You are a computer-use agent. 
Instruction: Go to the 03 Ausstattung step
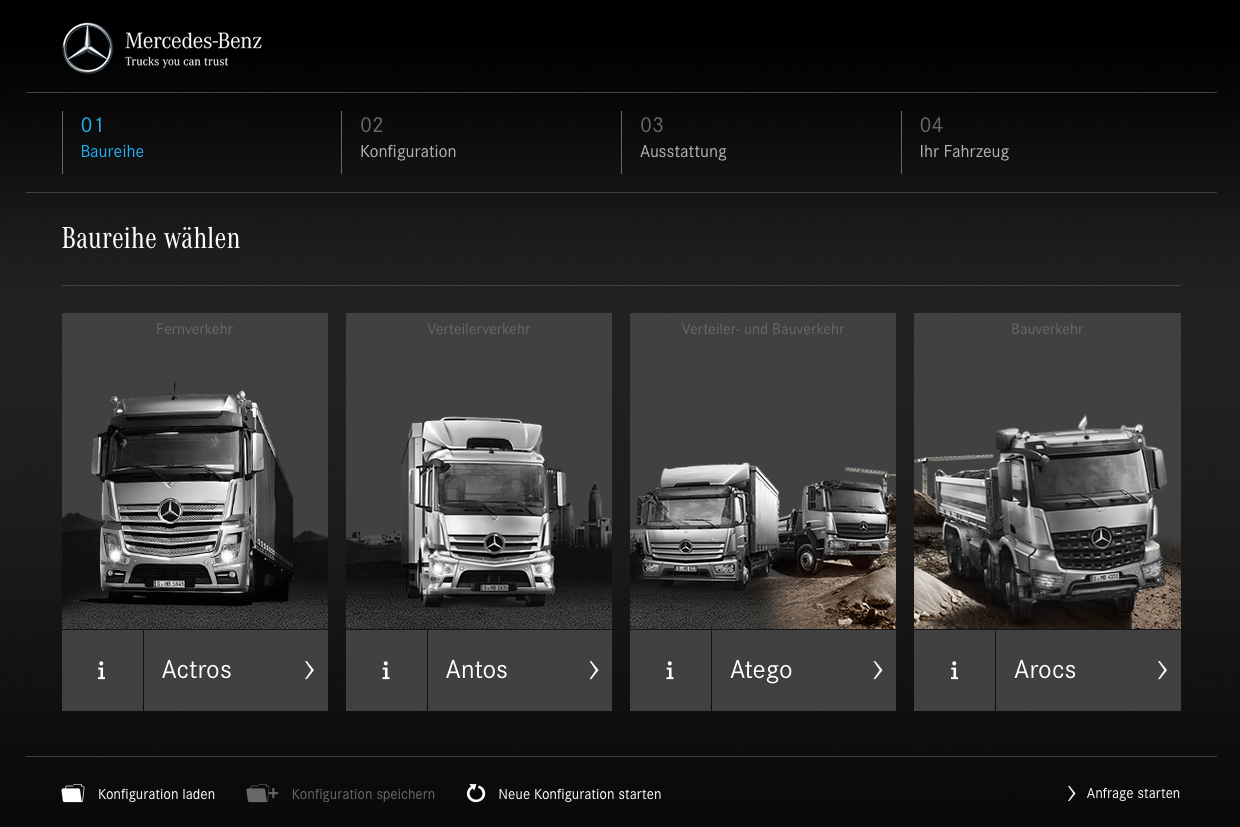(683, 139)
